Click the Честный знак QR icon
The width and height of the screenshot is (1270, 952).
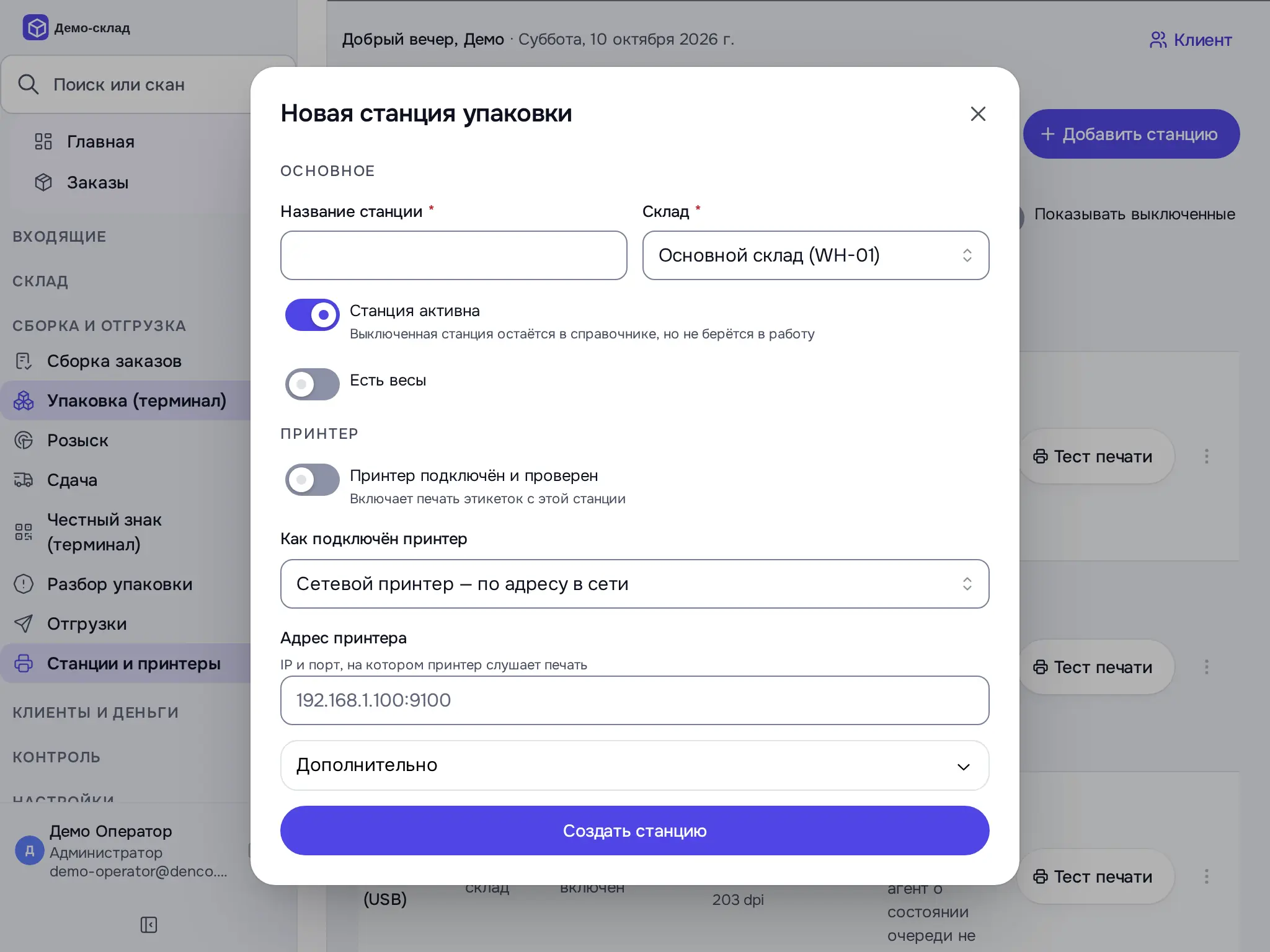(x=24, y=532)
